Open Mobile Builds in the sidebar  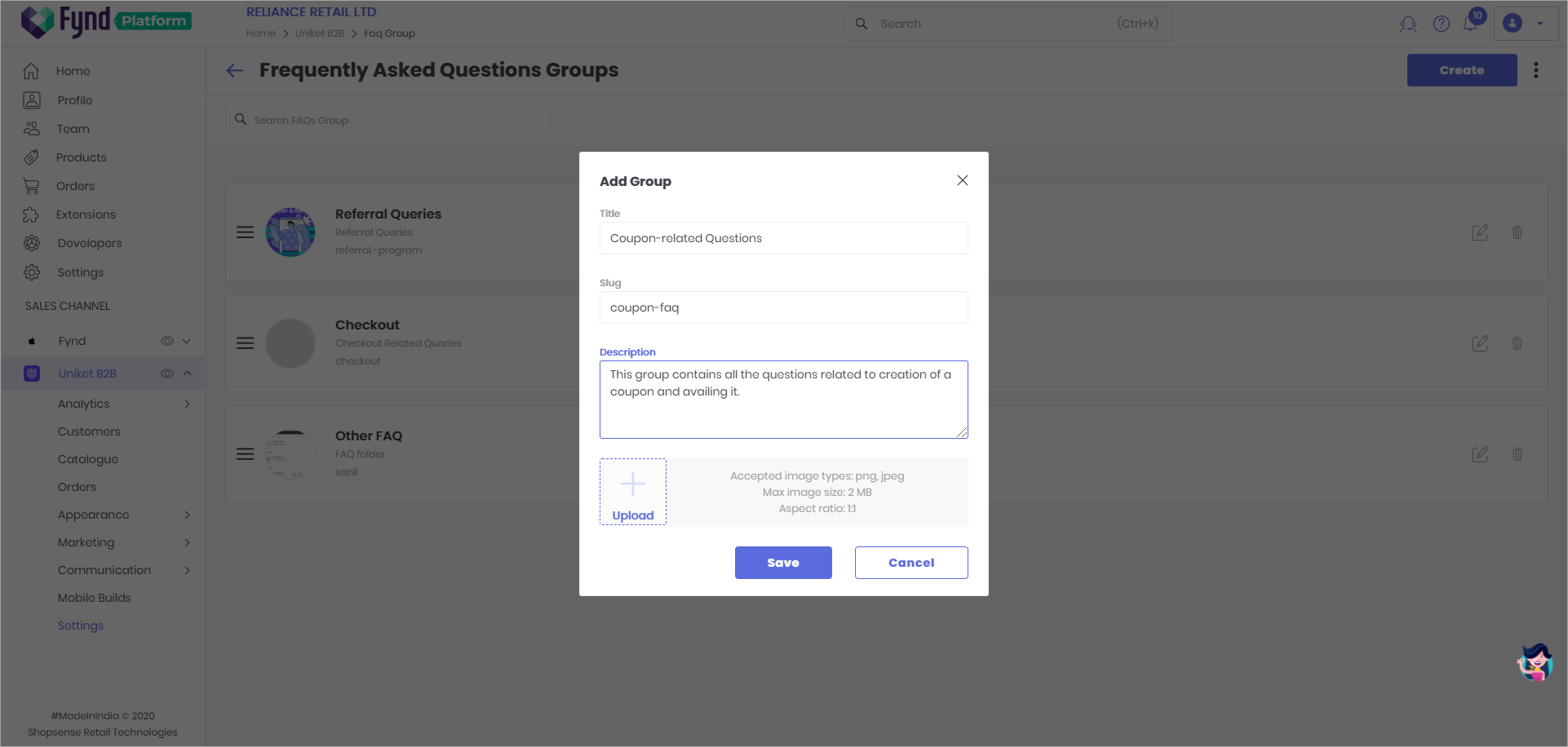point(95,598)
